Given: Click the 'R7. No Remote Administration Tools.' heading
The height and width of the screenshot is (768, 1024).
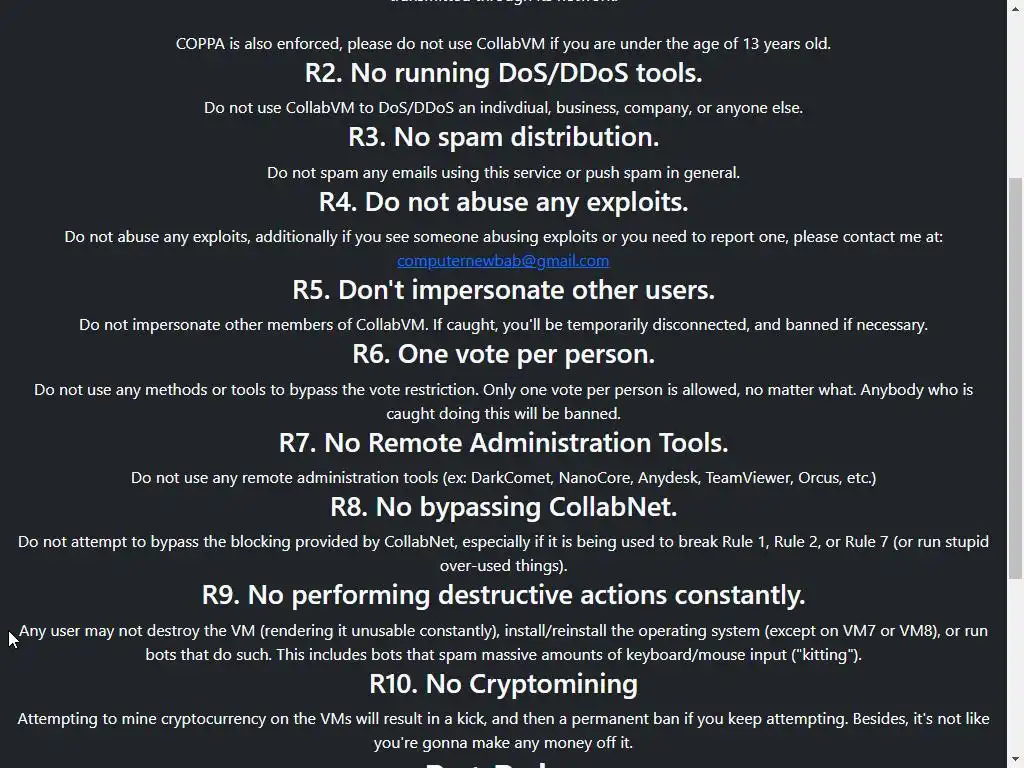Looking at the screenshot, I should (x=503, y=443).
